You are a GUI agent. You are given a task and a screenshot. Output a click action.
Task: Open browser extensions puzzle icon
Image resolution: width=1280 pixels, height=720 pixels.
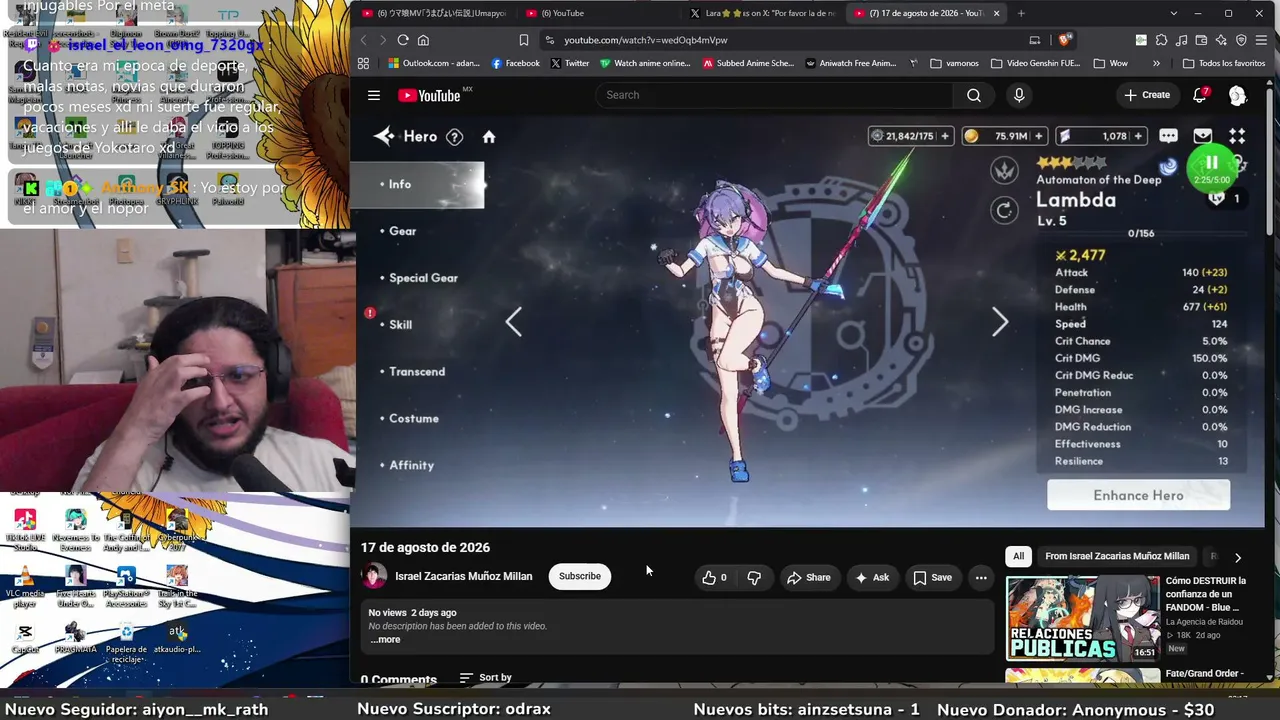tap(1161, 40)
